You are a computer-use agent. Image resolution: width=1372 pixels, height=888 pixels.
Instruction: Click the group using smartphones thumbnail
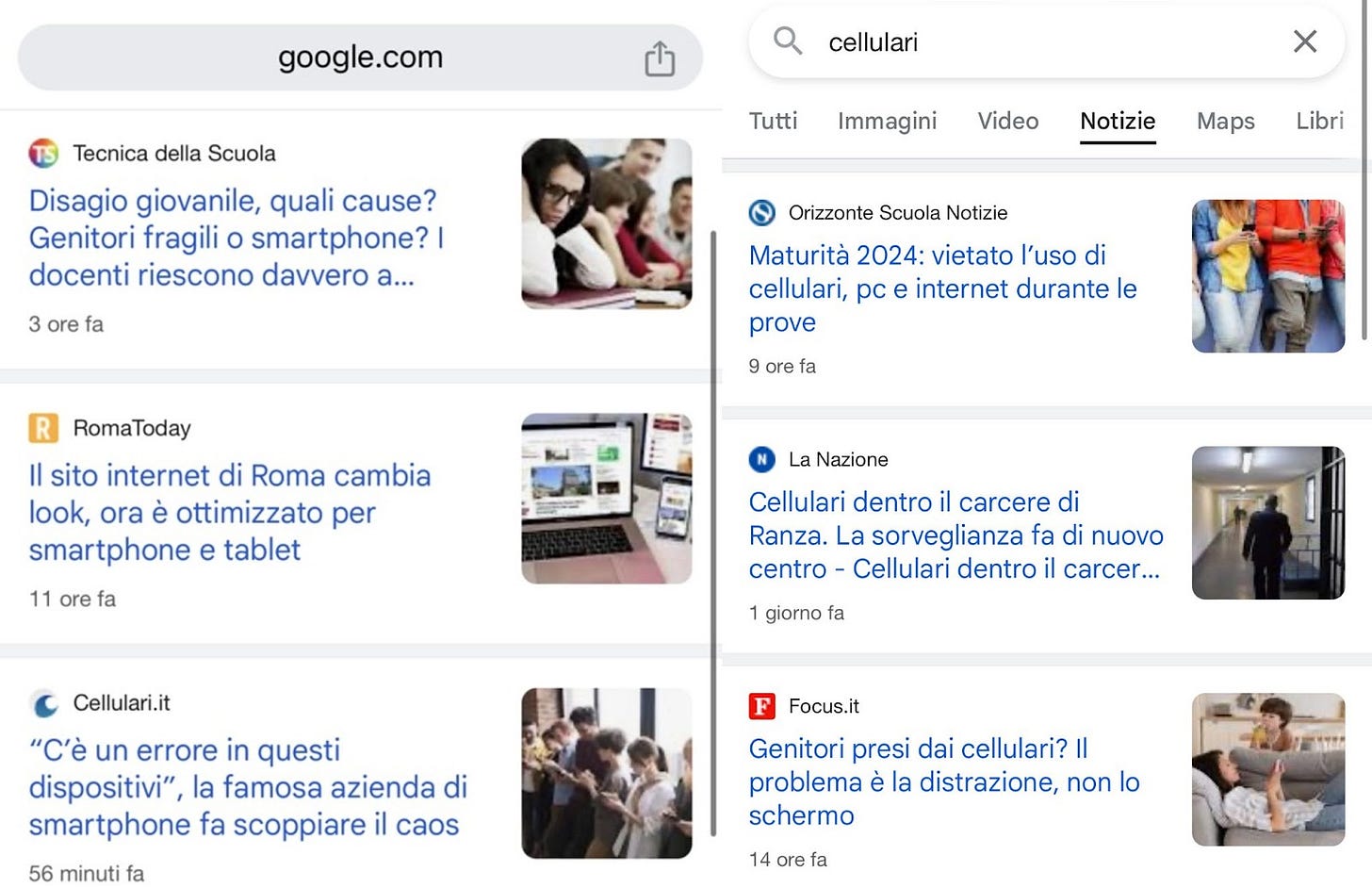pyautogui.click(x=607, y=773)
